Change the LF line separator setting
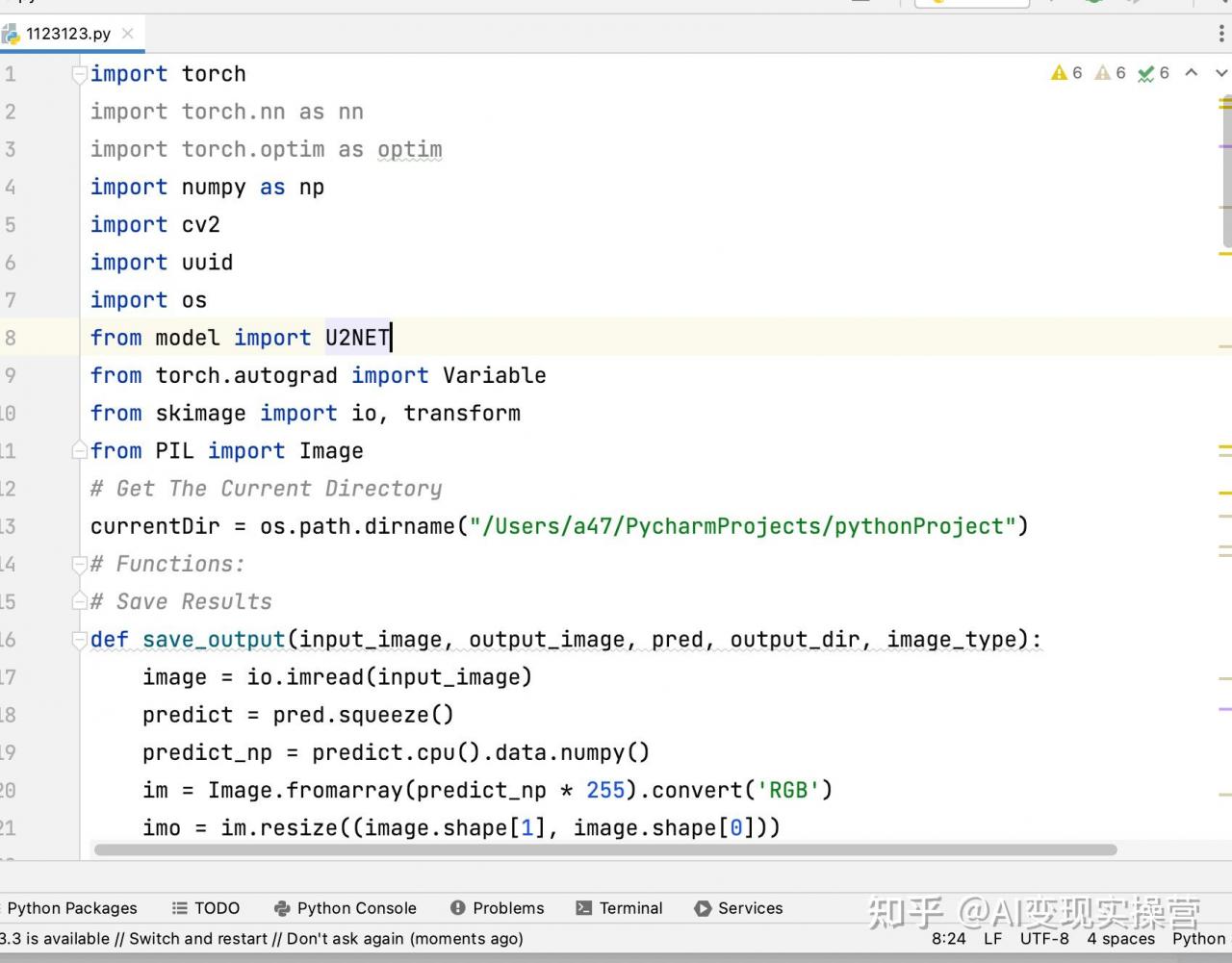The width and height of the screenshot is (1232, 963). click(x=992, y=939)
